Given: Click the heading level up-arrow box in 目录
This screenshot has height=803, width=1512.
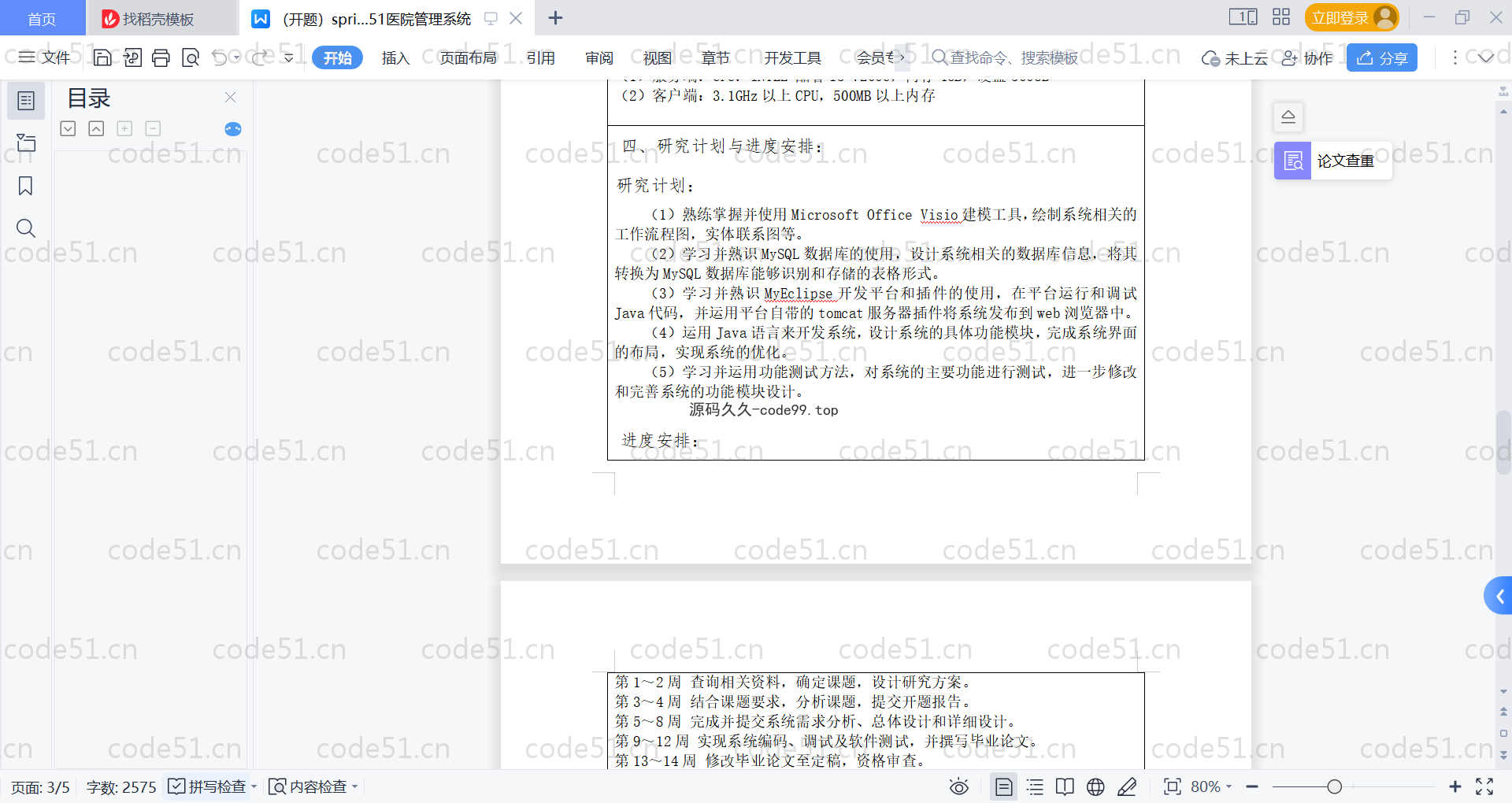Looking at the screenshot, I should pyautogui.click(x=96, y=128).
